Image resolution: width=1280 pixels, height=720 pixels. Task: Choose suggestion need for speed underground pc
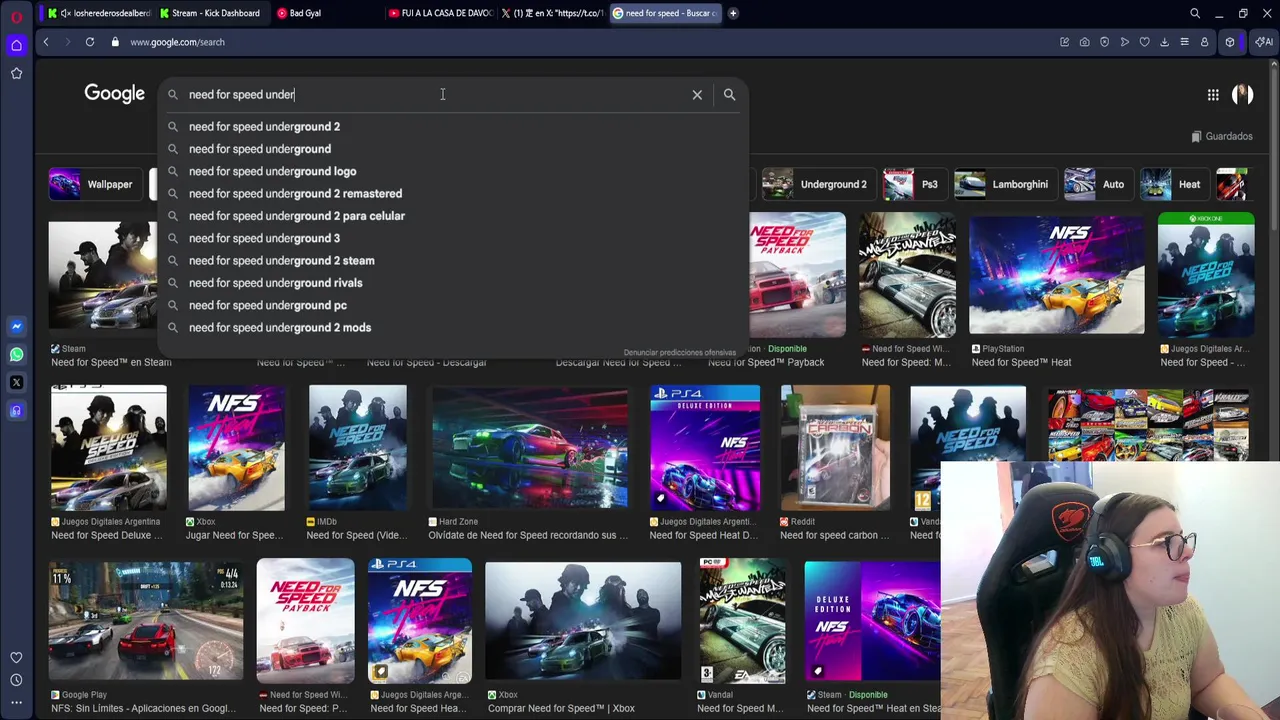click(x=453, y=305)
